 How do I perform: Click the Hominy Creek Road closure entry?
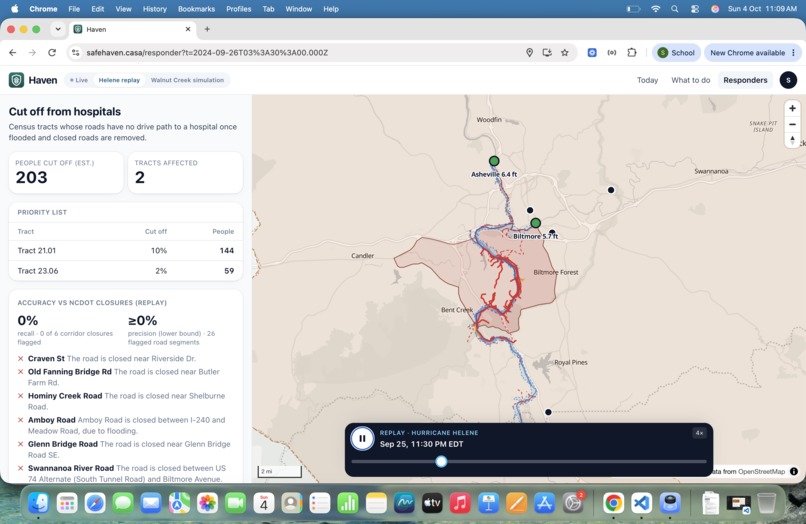click(125, 401)
